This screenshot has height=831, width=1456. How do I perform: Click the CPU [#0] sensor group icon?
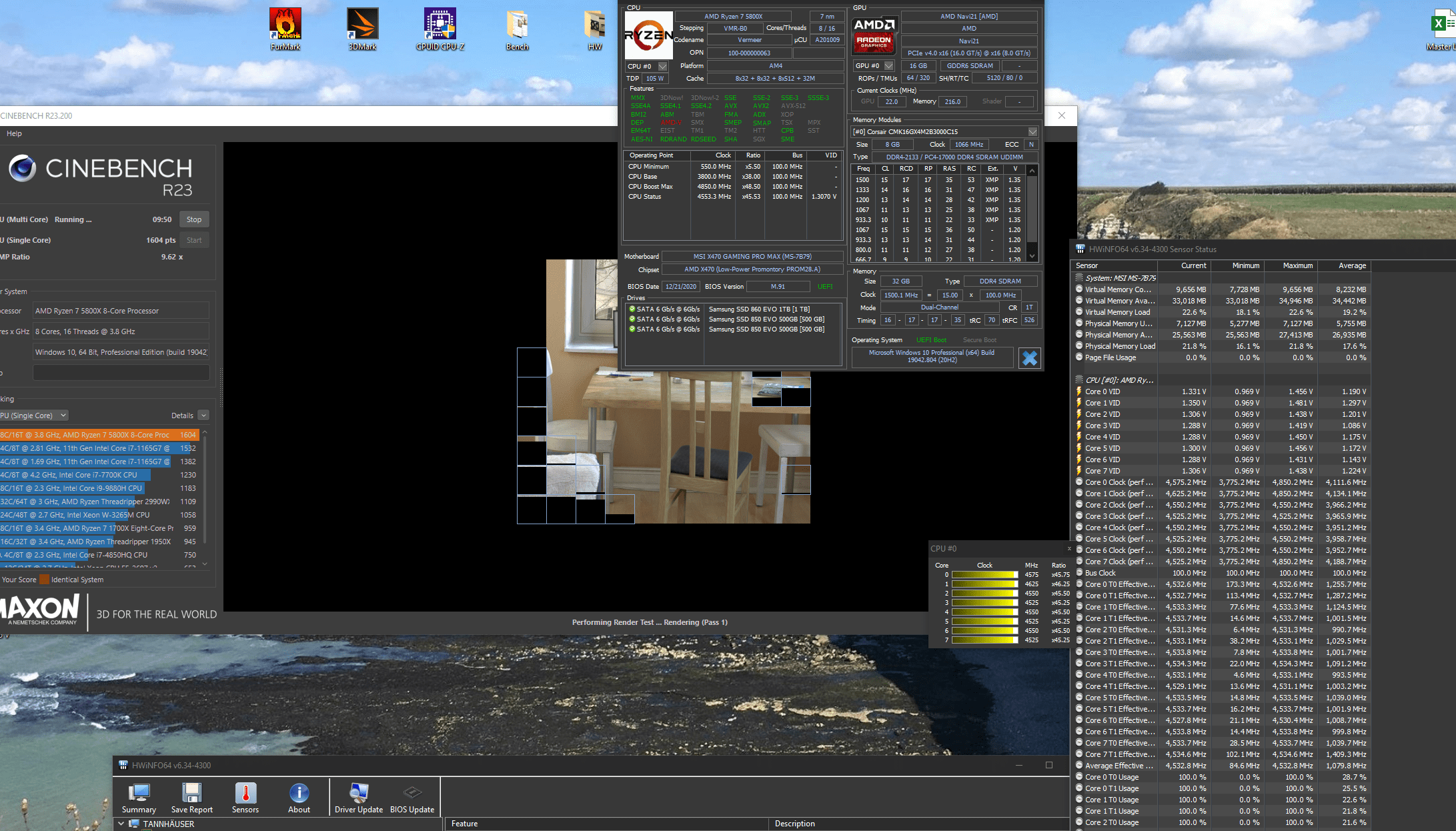tap(1079, 380)
